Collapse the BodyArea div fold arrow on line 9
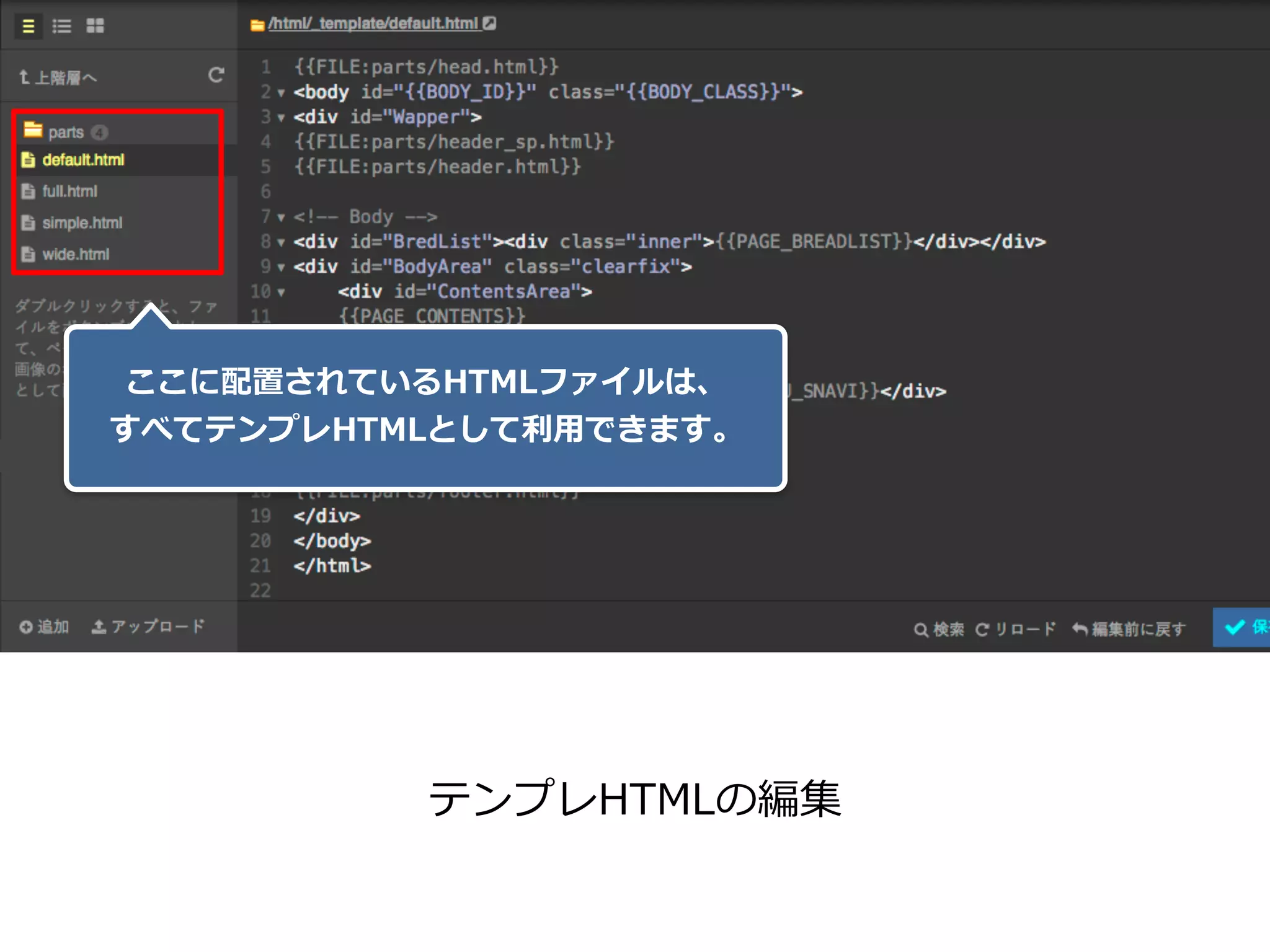 pos(281,268)
